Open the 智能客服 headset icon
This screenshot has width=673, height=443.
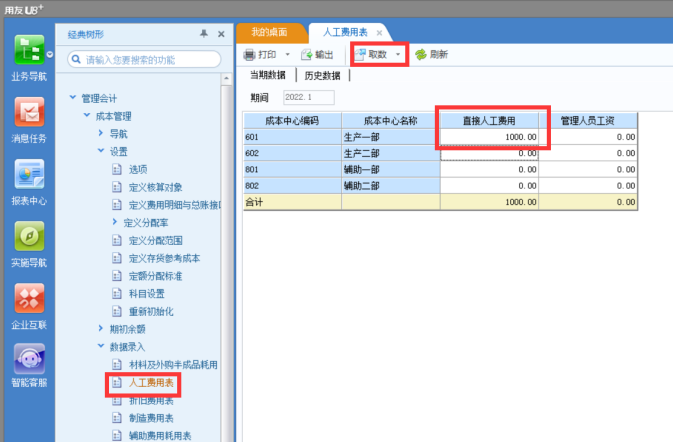pos(29,359)
